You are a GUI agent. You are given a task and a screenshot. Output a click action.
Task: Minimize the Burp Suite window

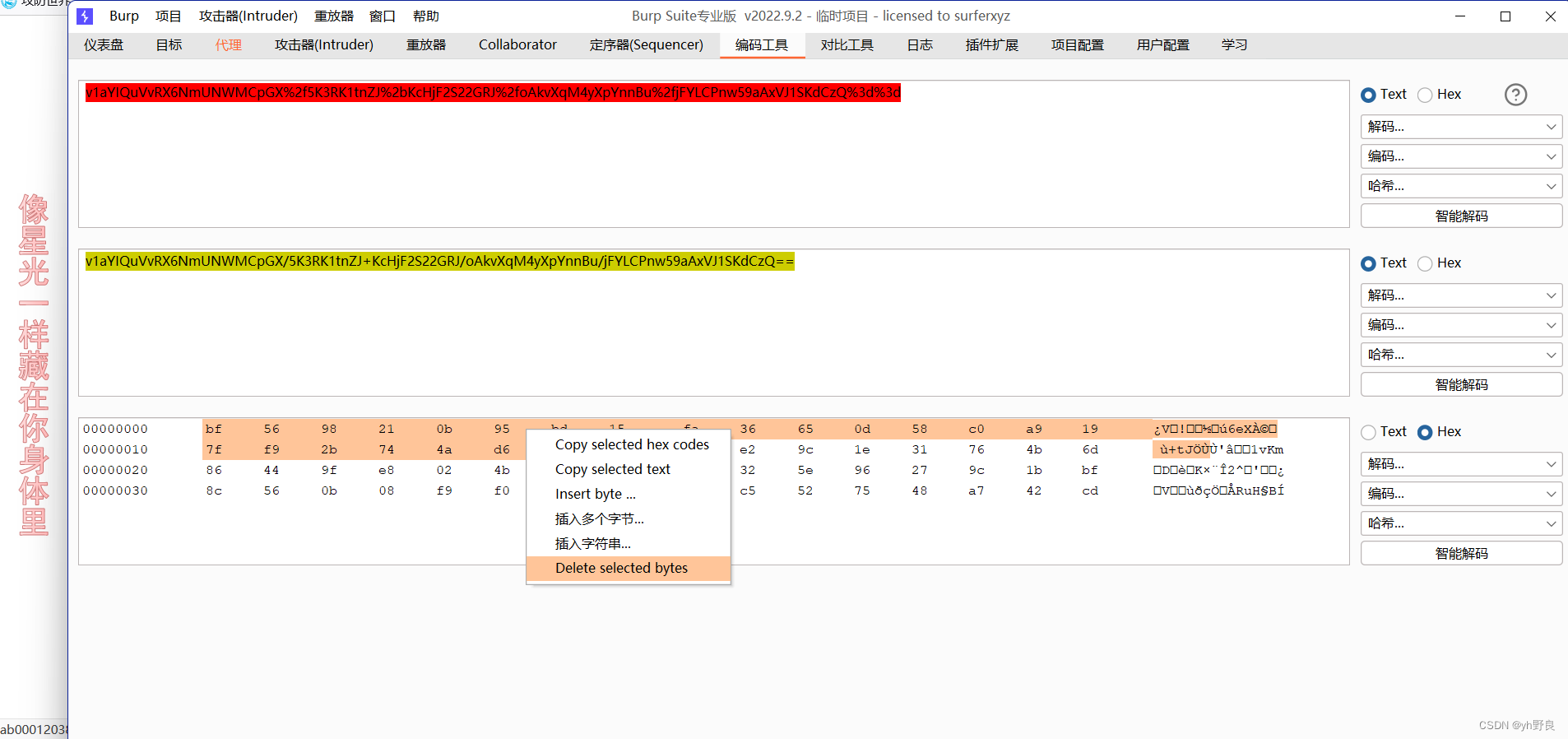point(1460,16)
